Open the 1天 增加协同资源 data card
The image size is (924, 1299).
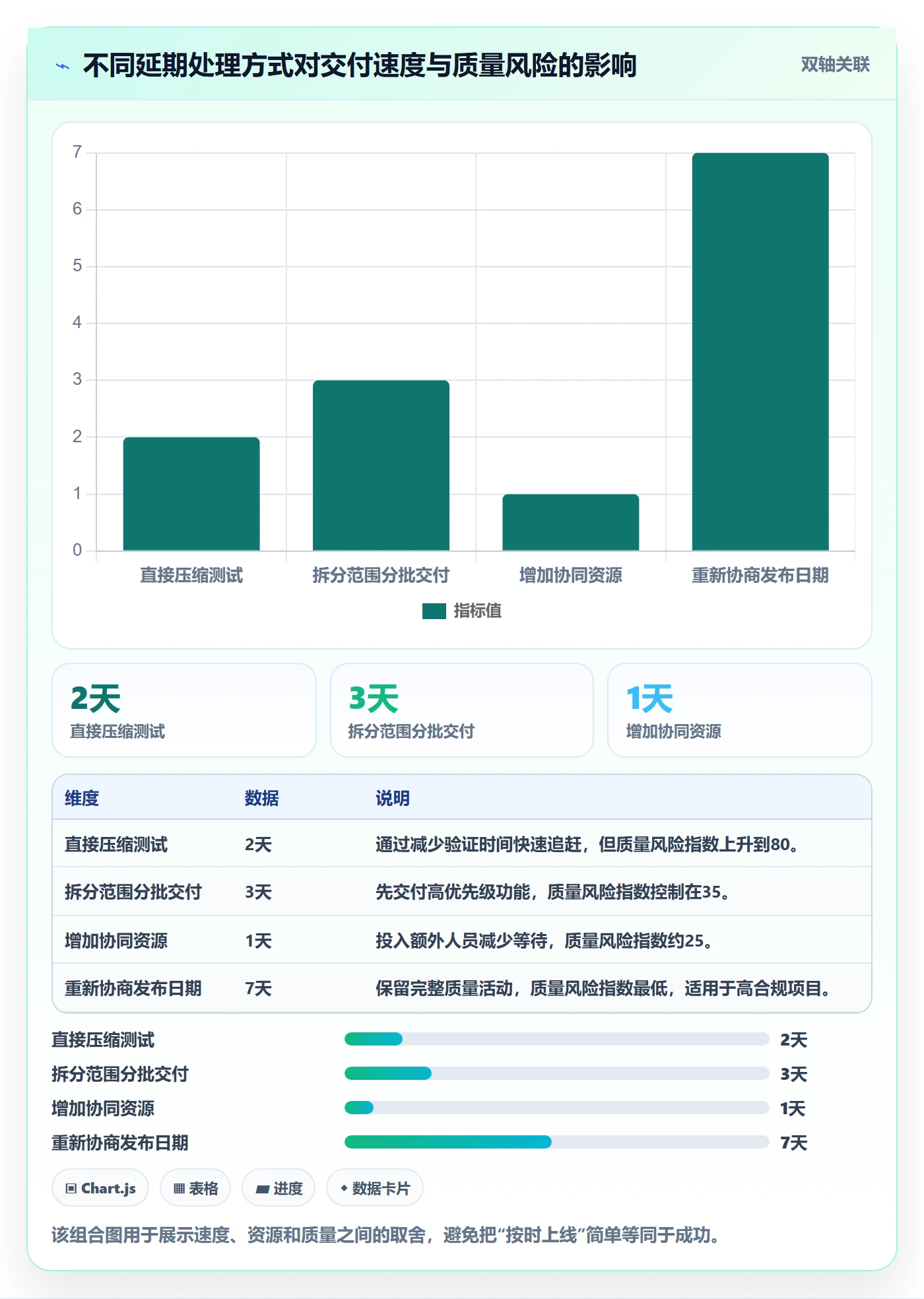[740, 710]
